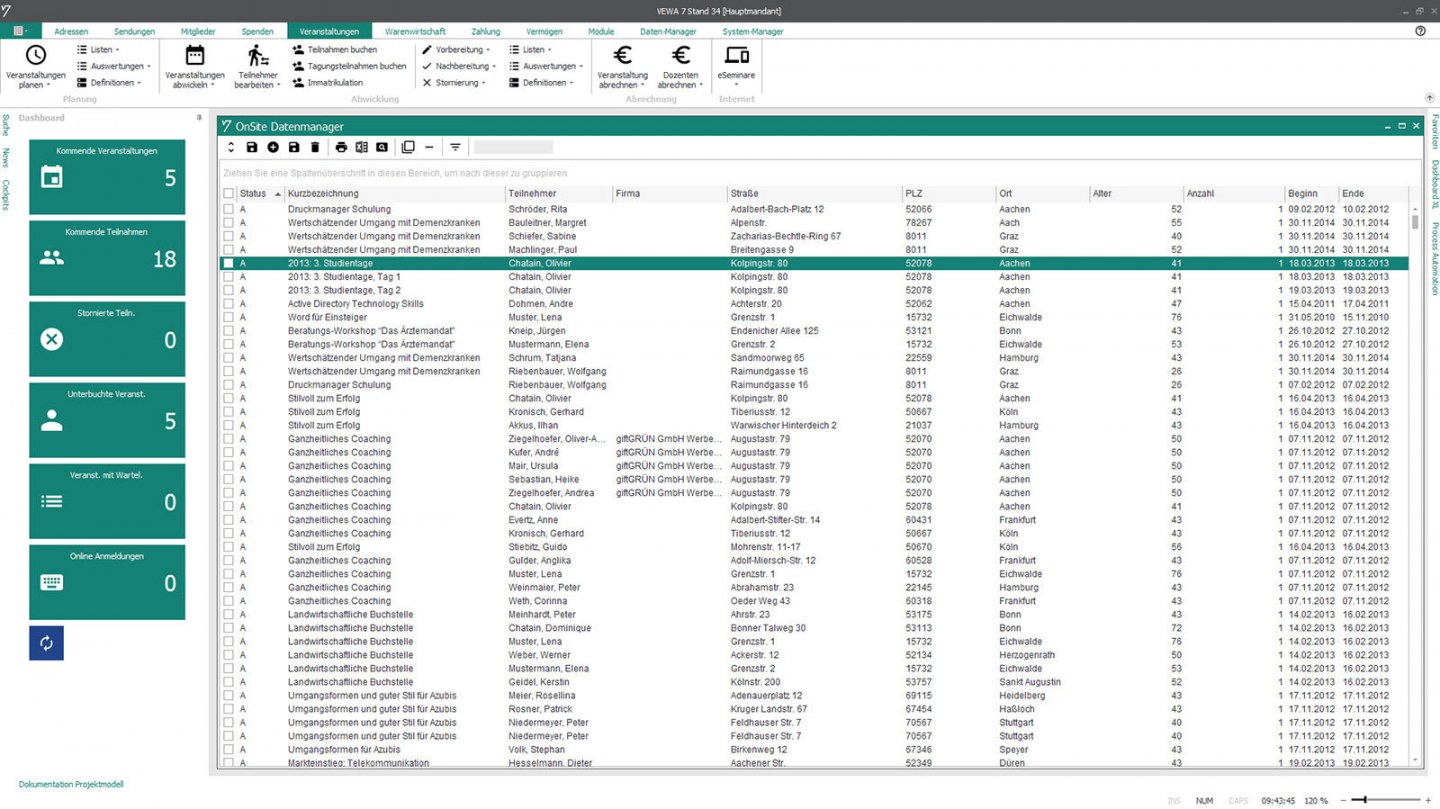This screenshot has width=1440, height=809.
Task: Click the copy/duplicate windows icon in toolbar
Action: click(x=408, y=147)
